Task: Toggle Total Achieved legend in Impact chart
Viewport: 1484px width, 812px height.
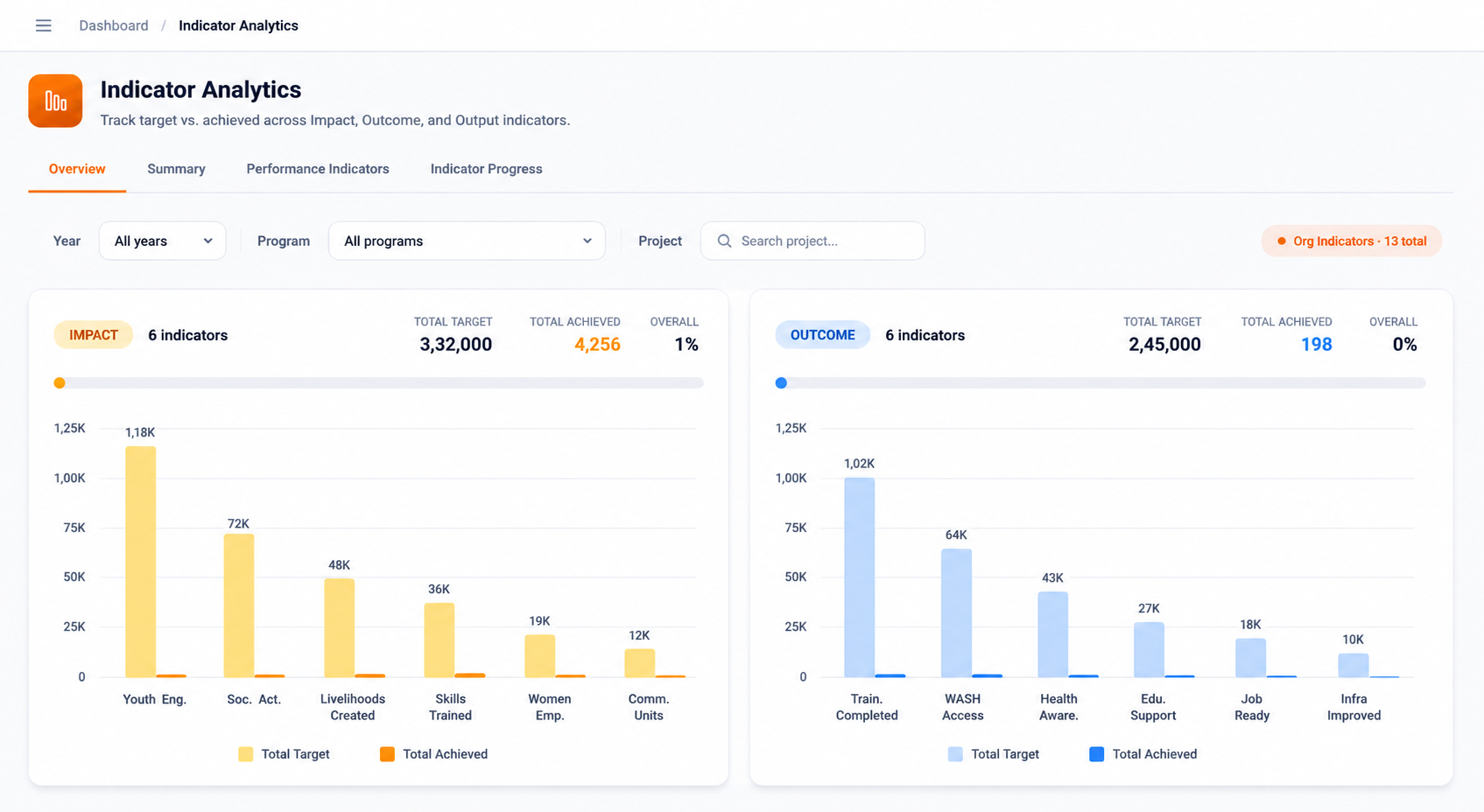Action: (433, 754)
